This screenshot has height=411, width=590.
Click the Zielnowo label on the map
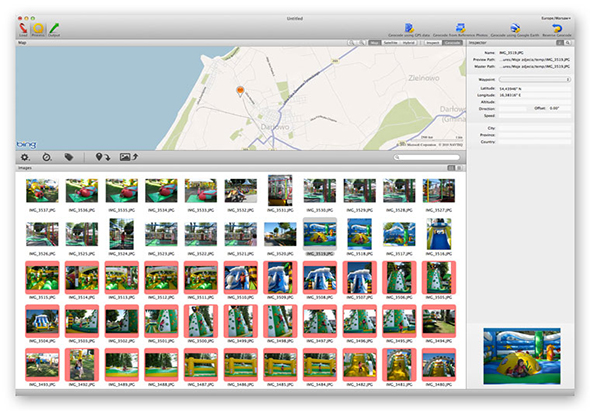[424, 78]
